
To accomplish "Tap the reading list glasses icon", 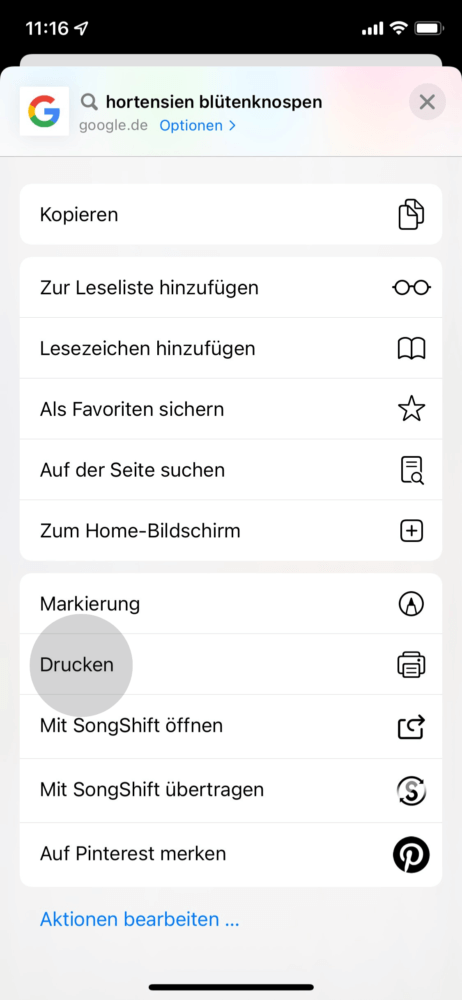I will point(411,288).
